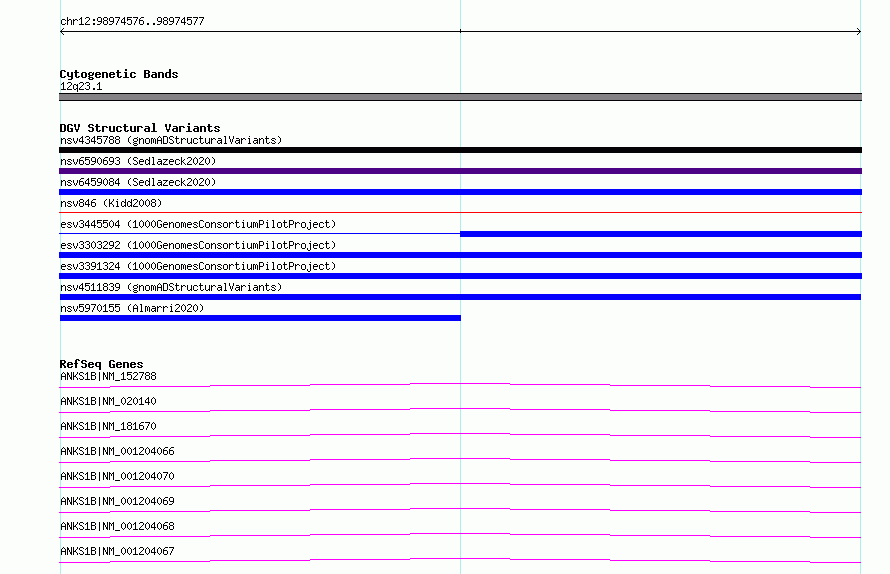This screenshot has height=574, width=890.
Task: Open variant esv3303292 label
Action: (x=198, y=245)
